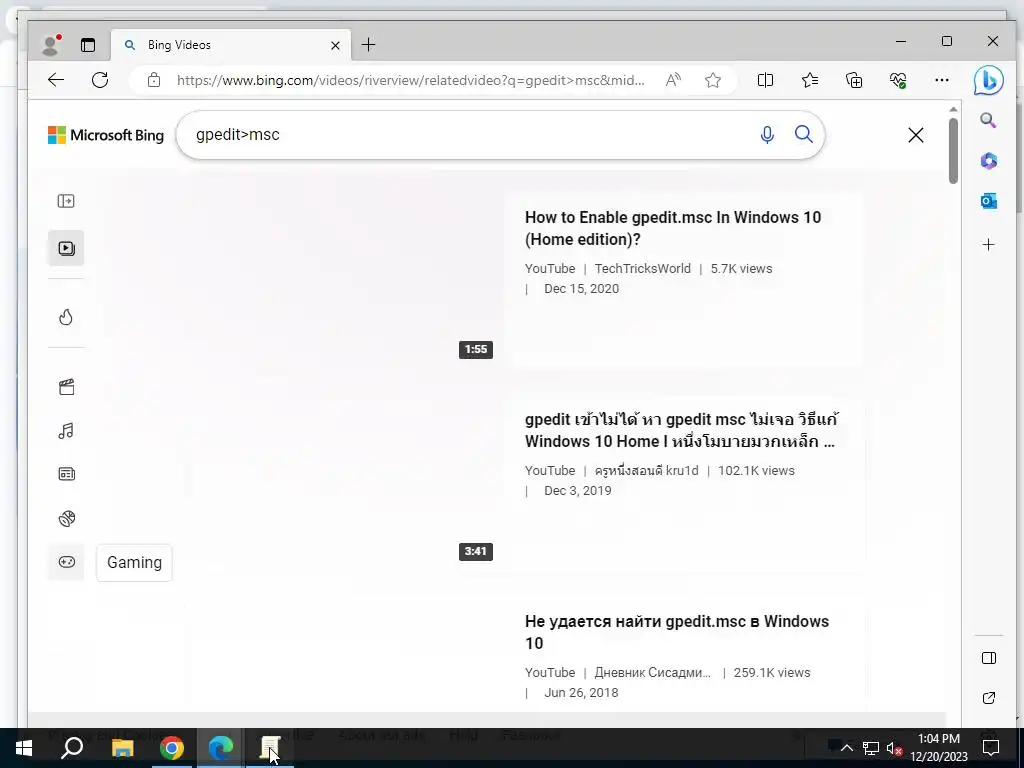Open File Explorer from taskbar
The width and height of the screenshot is (1024, 768).
[122, 748]
